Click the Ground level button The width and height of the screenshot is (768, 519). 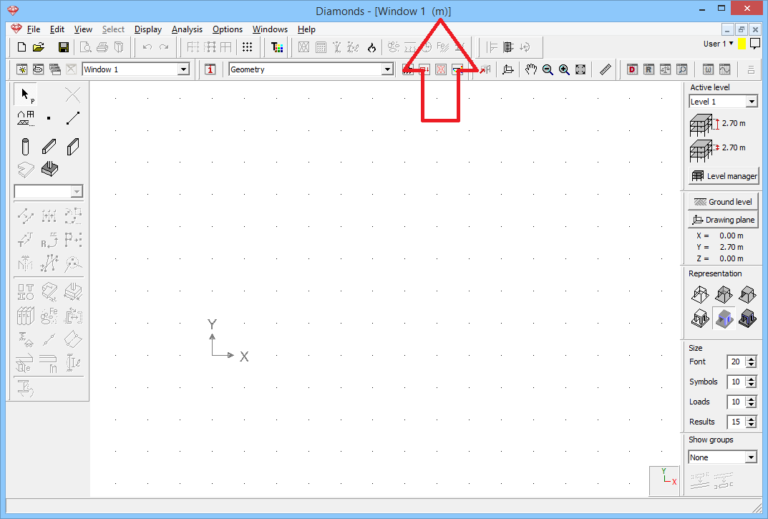tap(723, 202)
